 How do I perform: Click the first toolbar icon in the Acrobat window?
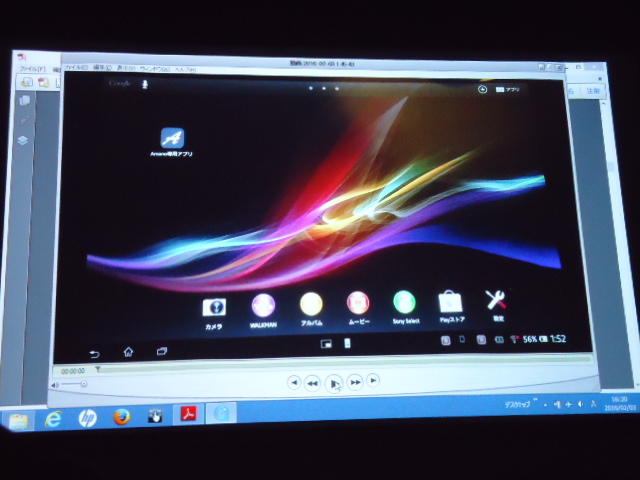point(27,82)
